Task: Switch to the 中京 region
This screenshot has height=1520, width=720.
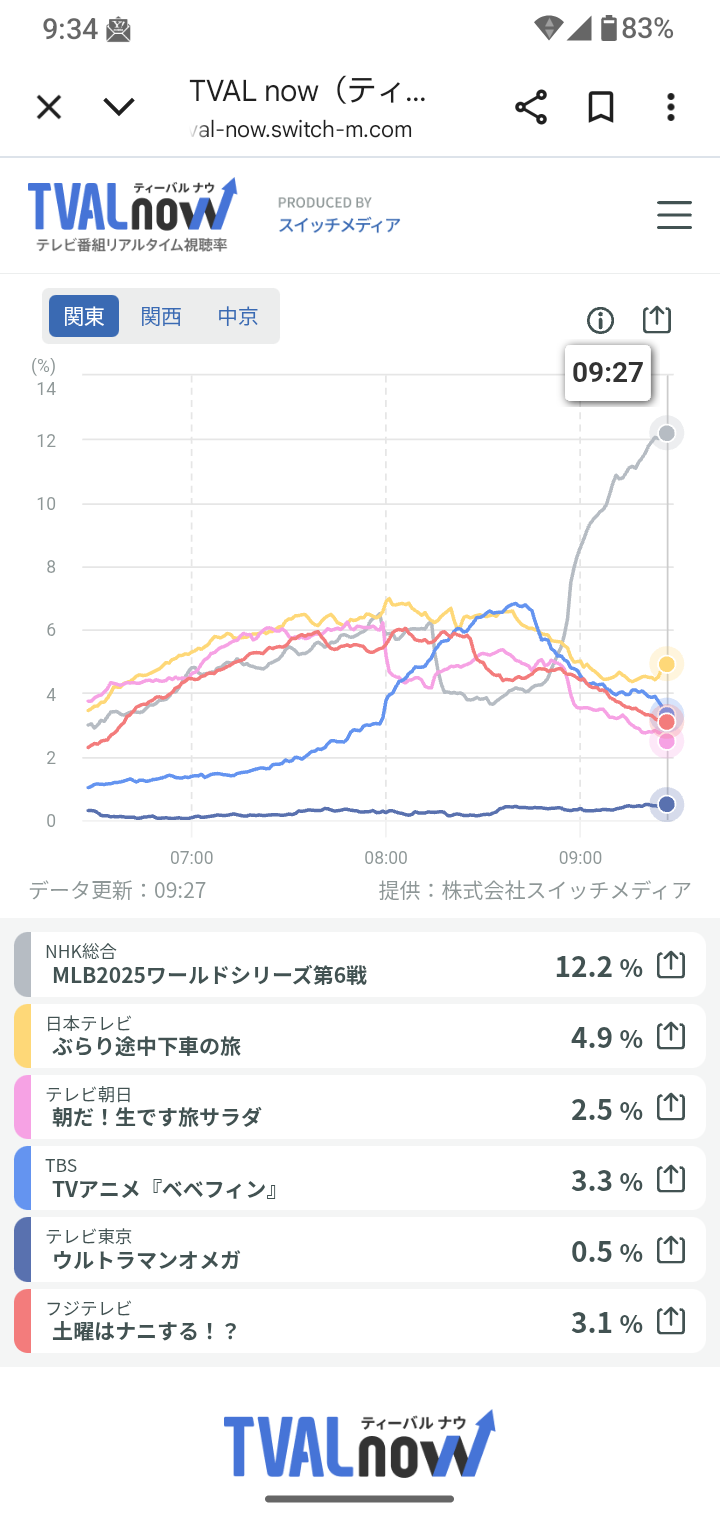Action: pos(238,316)
